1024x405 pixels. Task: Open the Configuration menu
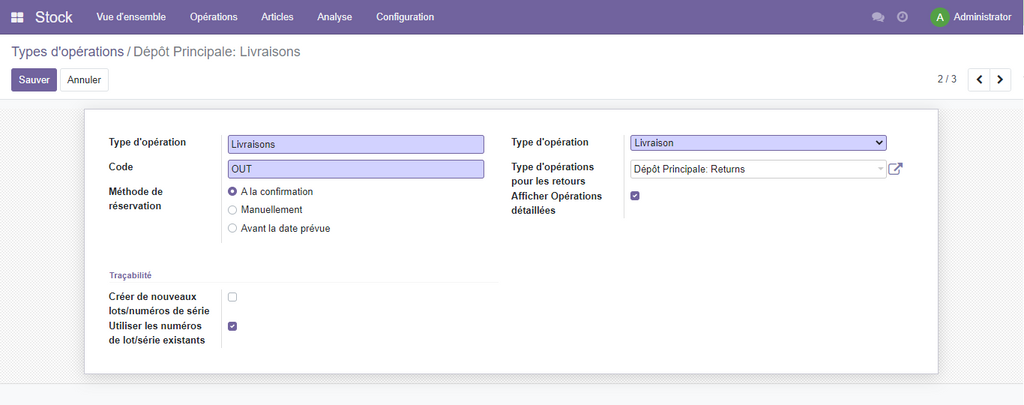click(x=405, y=17)
